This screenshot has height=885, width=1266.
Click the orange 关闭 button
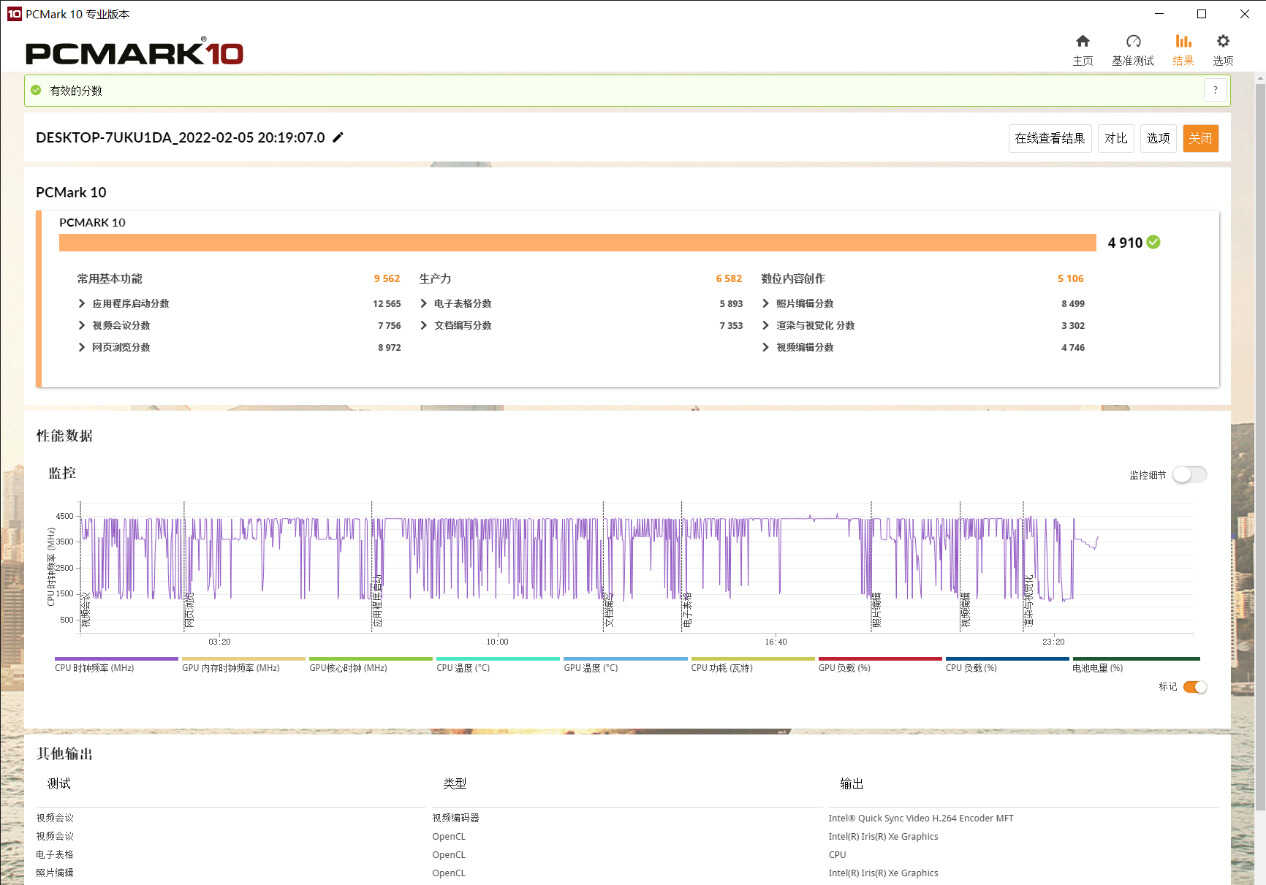pyautogui.click(x=1201, y=138)
